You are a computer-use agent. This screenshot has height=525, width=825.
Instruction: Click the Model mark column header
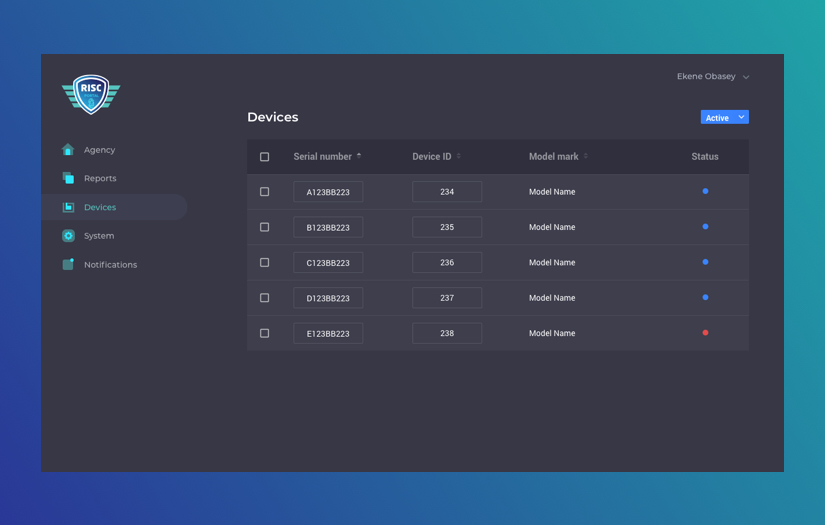tap(554, 156)
